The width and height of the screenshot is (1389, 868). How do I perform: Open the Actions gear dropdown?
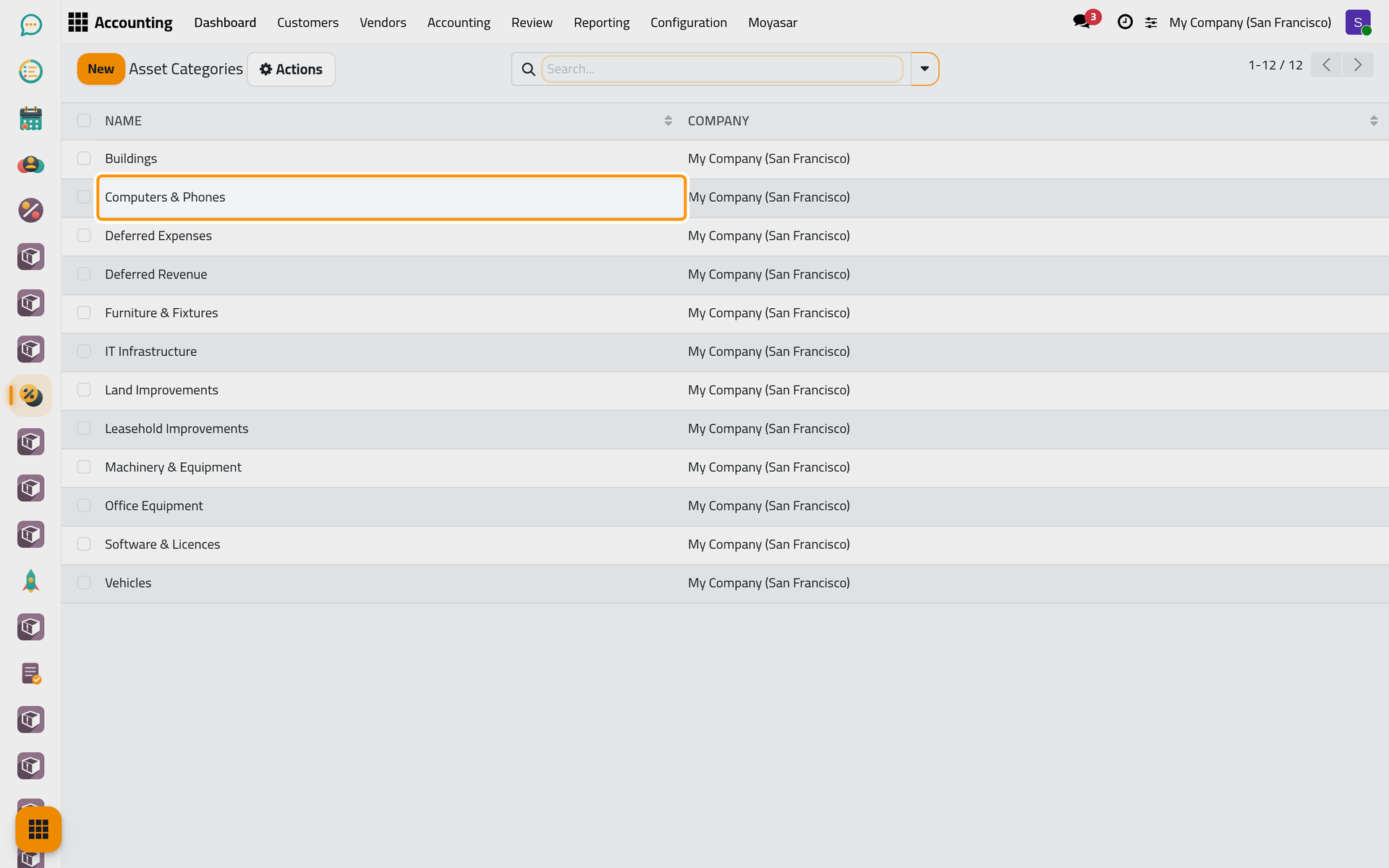tap(291, 69)
